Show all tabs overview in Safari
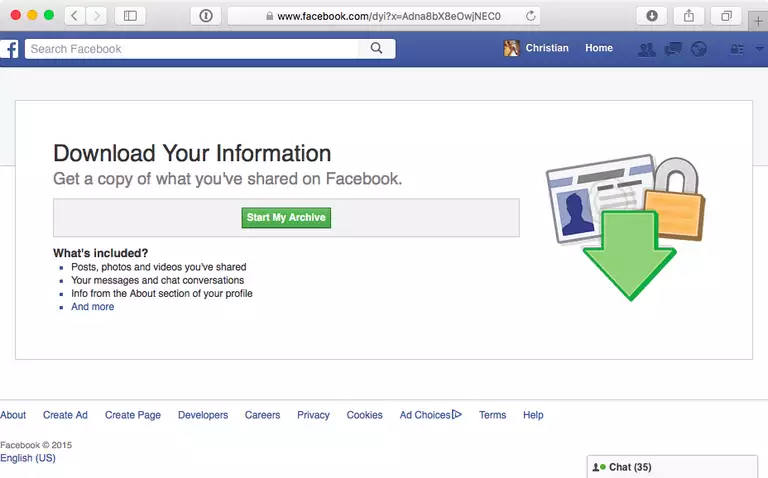 point(727,16)
